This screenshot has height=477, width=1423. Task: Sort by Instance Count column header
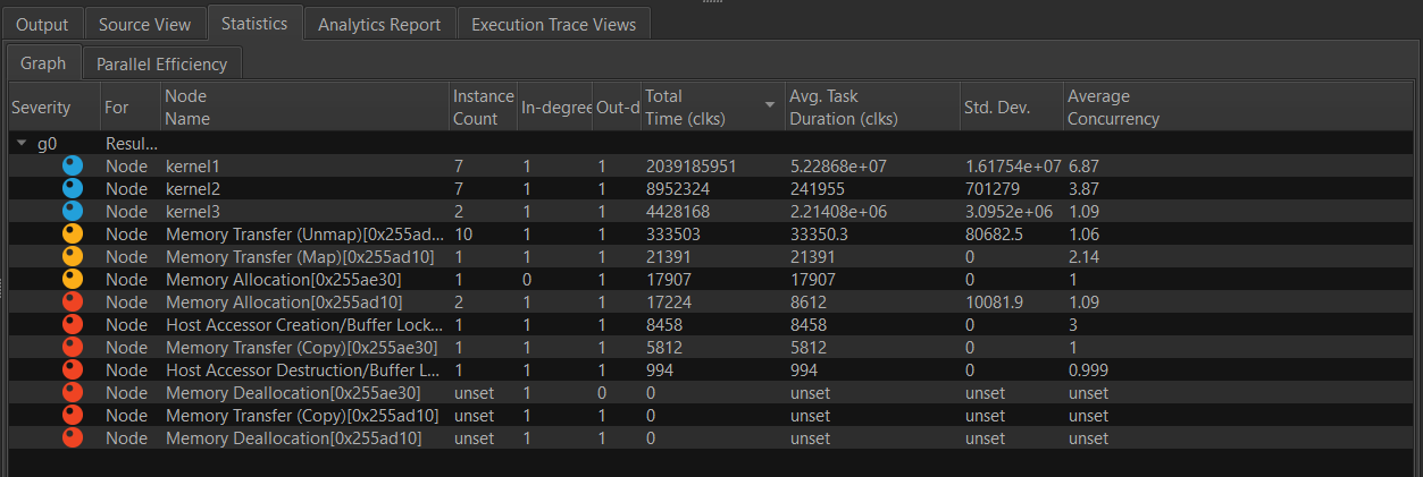482,107
